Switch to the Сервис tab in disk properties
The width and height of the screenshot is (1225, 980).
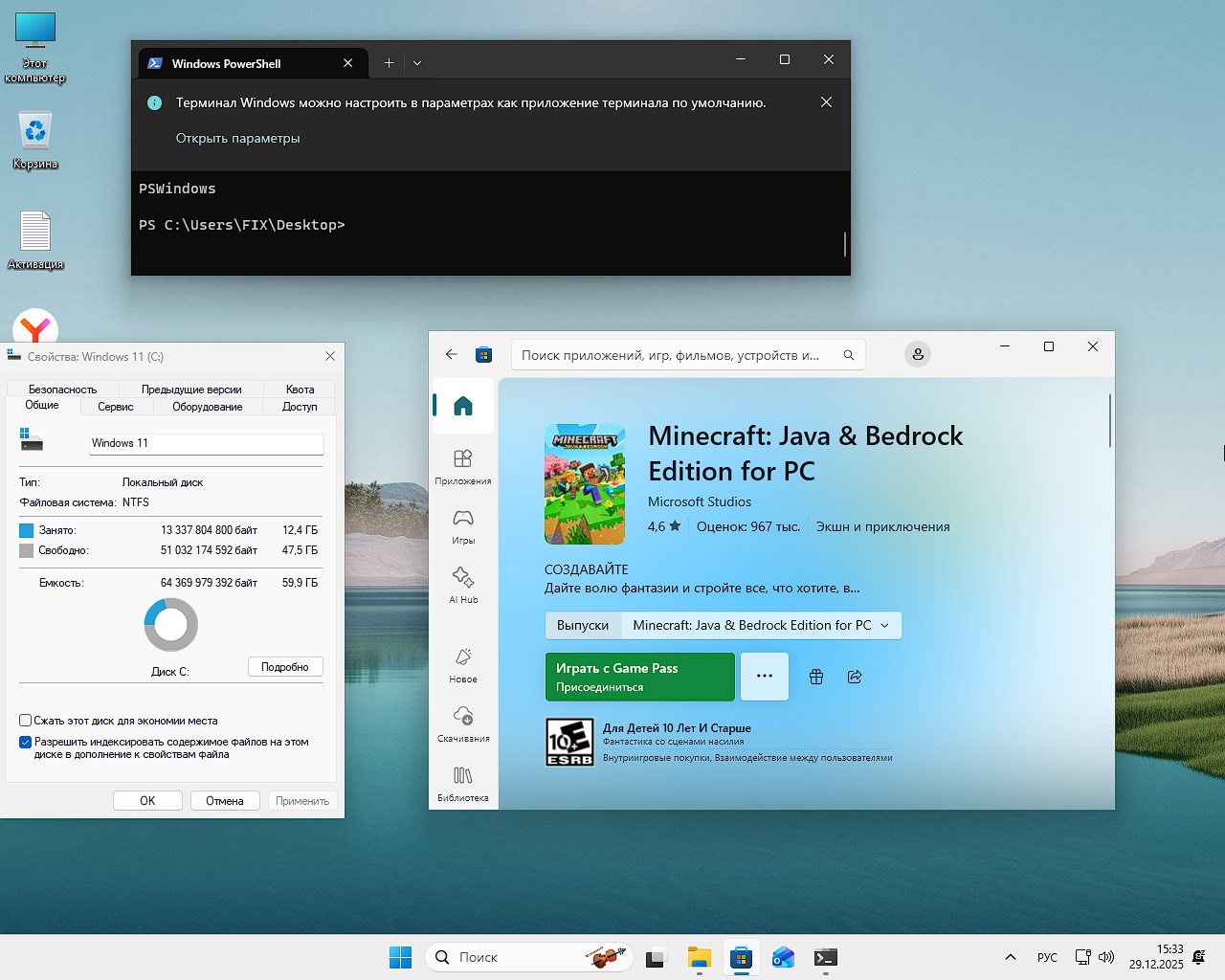(116, 406)
